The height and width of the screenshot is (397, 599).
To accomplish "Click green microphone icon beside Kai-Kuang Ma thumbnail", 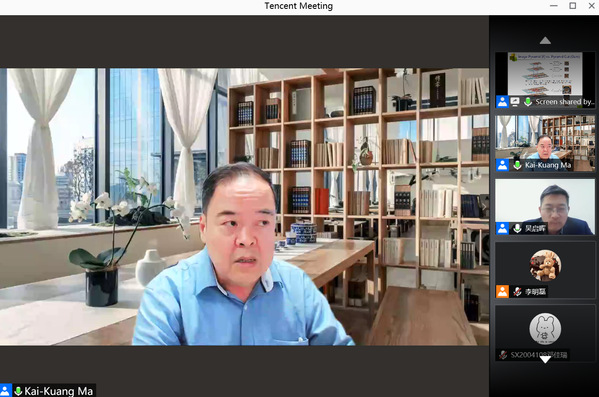I will (x=517, y=165).
